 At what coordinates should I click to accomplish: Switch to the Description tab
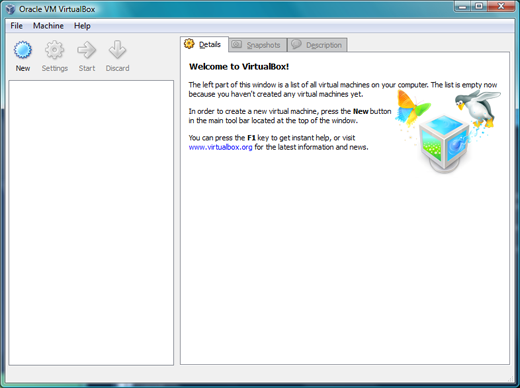(x=317, y=45)
